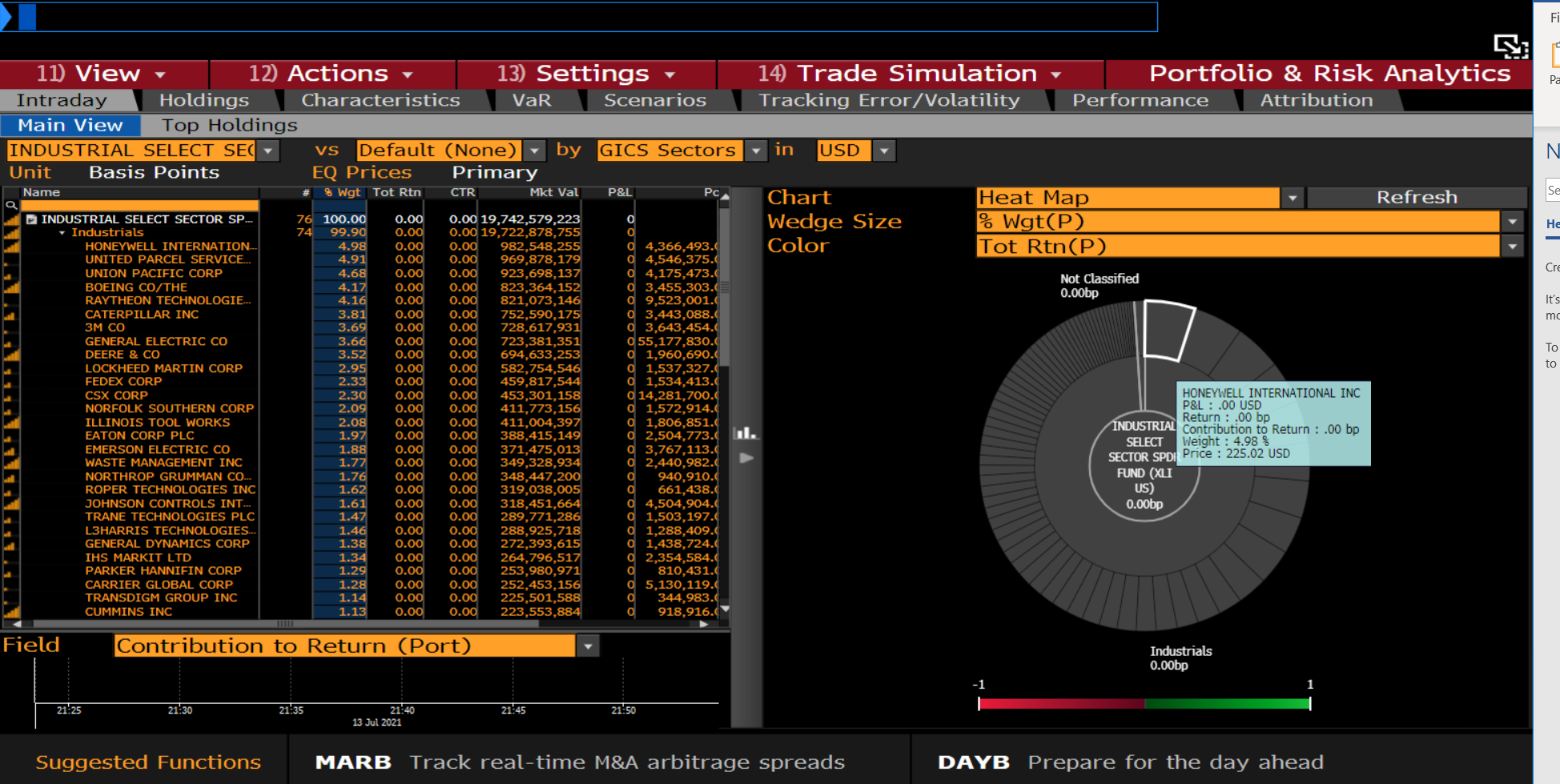The width and height of the screenshot is (1560, 784).
Task: Click the pop-out window icon at top right
Action: point(1510,46)
